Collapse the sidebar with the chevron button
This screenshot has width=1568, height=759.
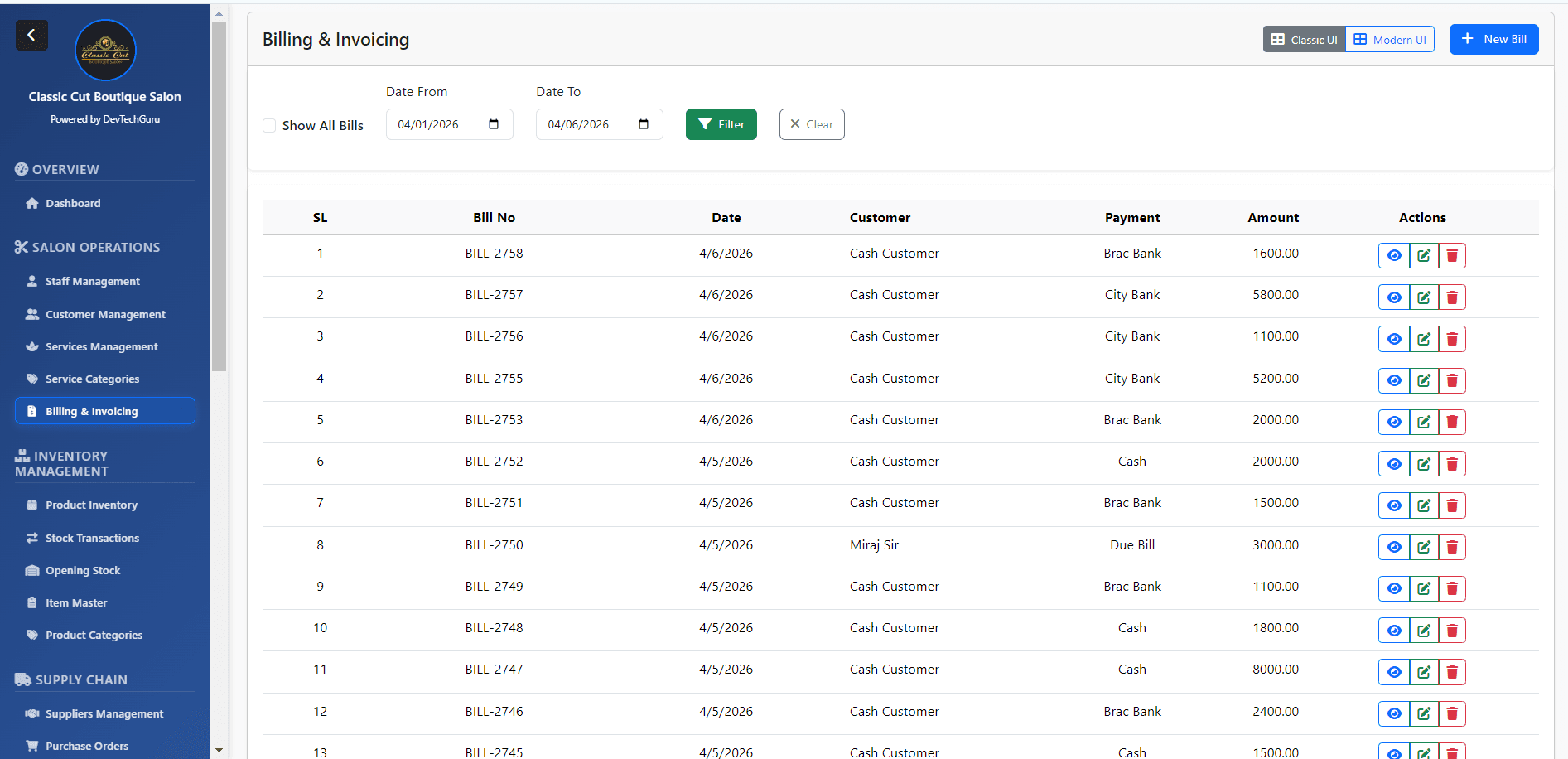(31, 35)
